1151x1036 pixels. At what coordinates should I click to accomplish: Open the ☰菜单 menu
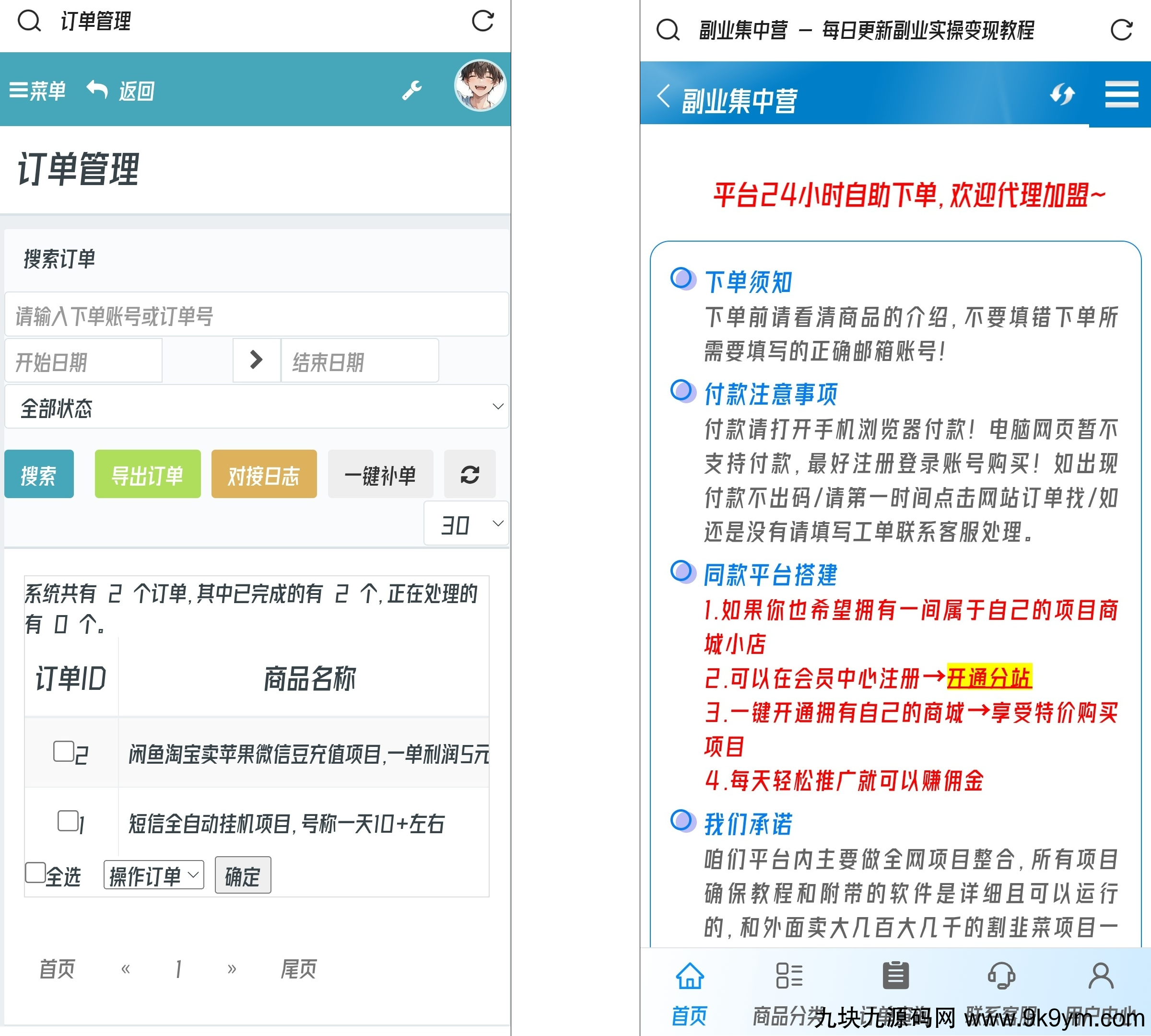point(37,91)
